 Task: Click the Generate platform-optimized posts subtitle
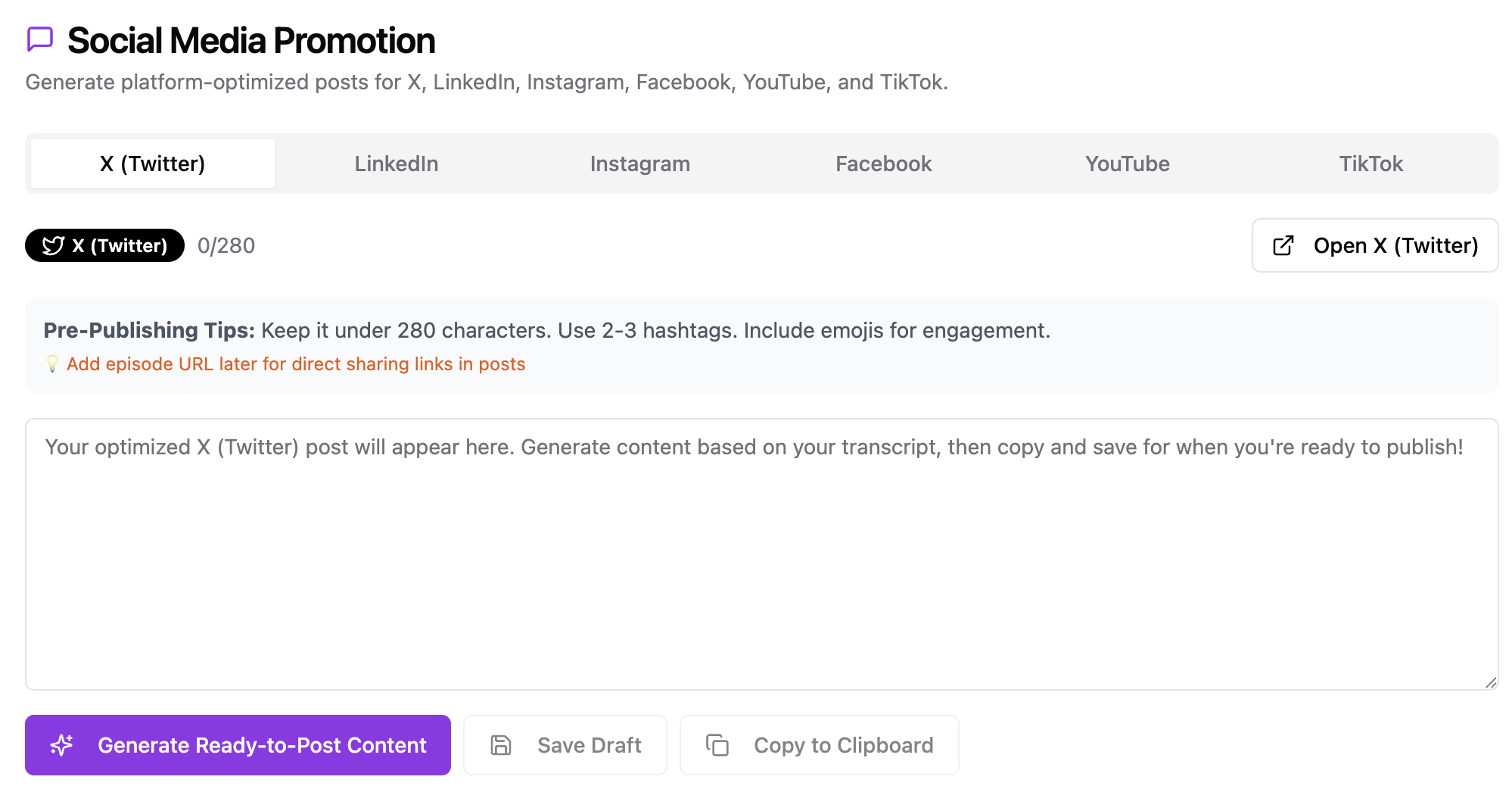487,82
